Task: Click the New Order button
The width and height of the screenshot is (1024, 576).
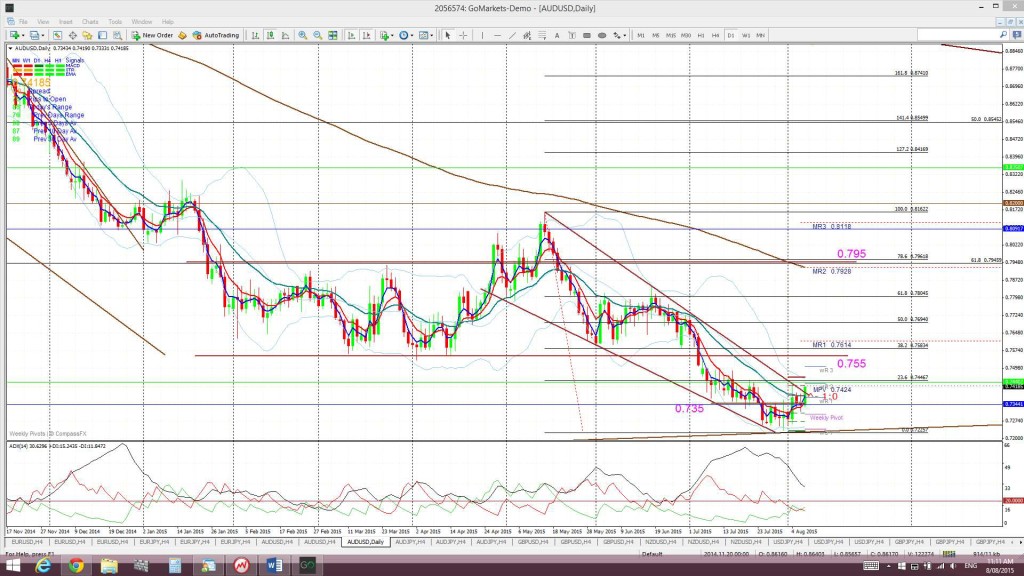Action: pos(152,35)
